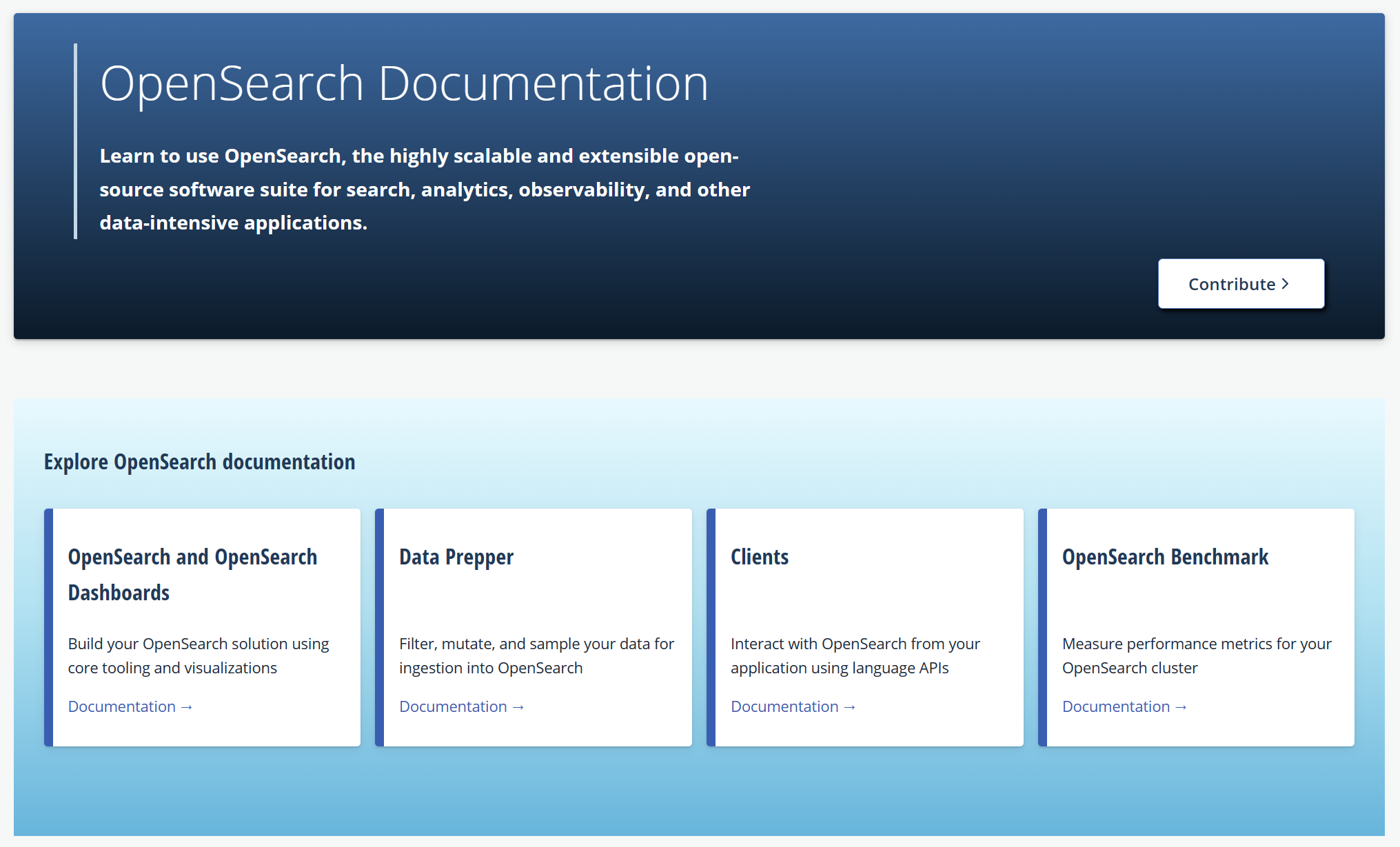Select the OpenSearch and OpenSearch Dashboards card
The image size is (1400, 847).
(203, 626)
